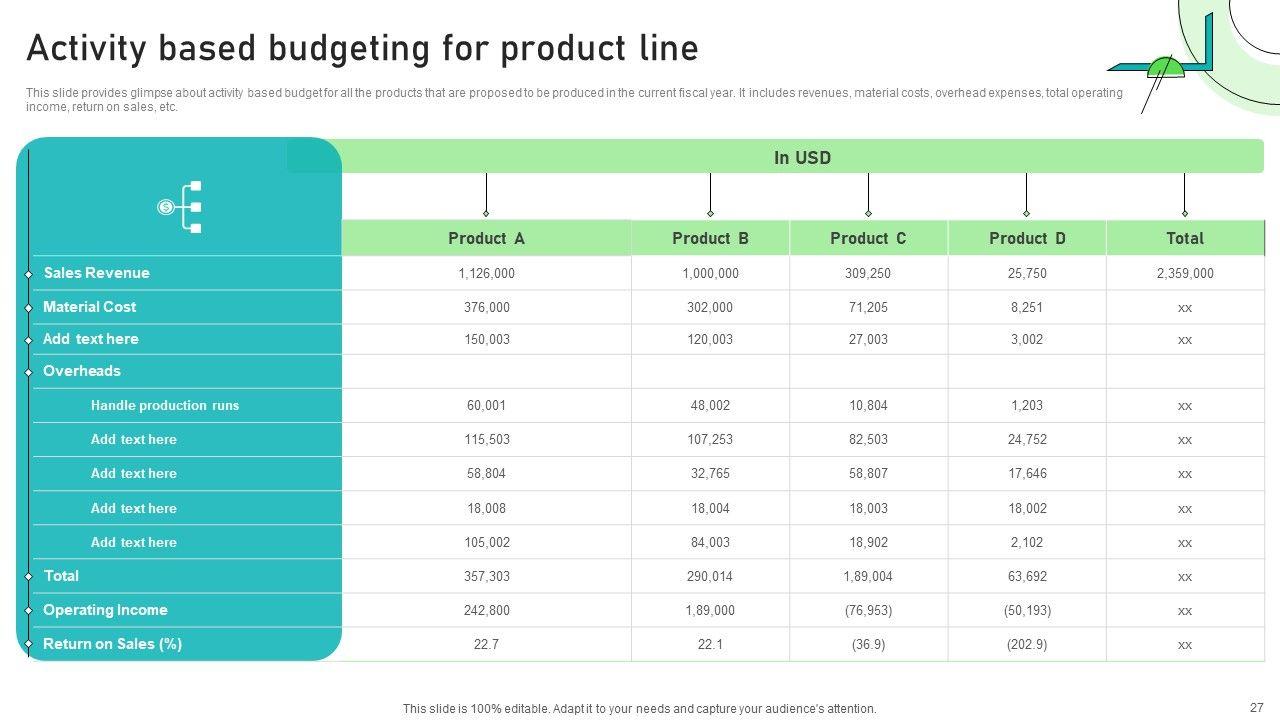
Task: Click the slide number 27 in the footer
Action: point(1257,707)
